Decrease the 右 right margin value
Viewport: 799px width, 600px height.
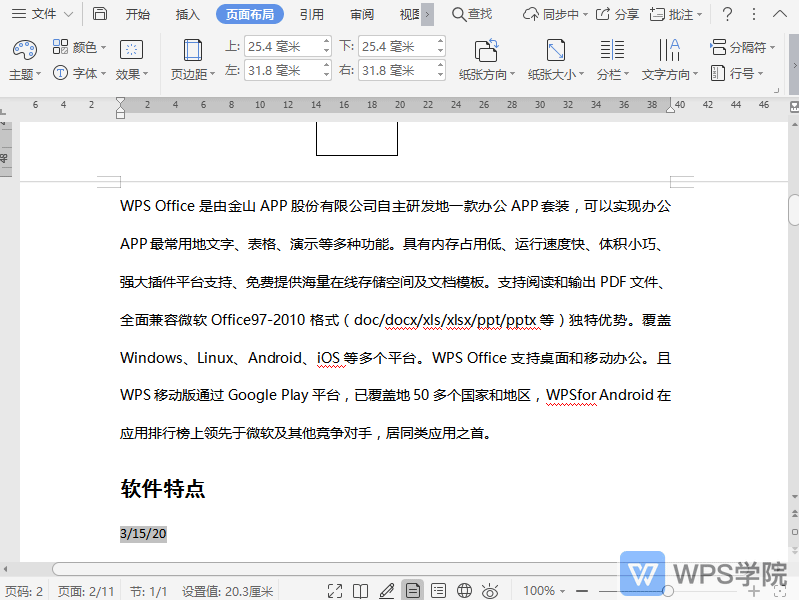pos(440,75)
